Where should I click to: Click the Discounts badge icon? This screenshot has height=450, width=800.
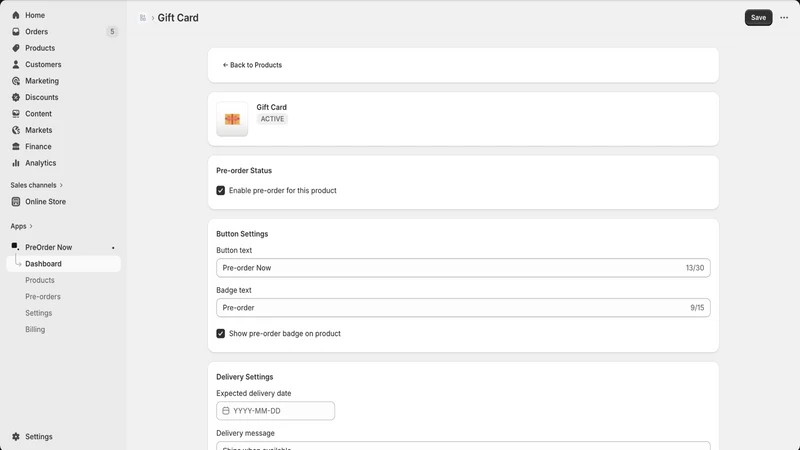(16, 97)
